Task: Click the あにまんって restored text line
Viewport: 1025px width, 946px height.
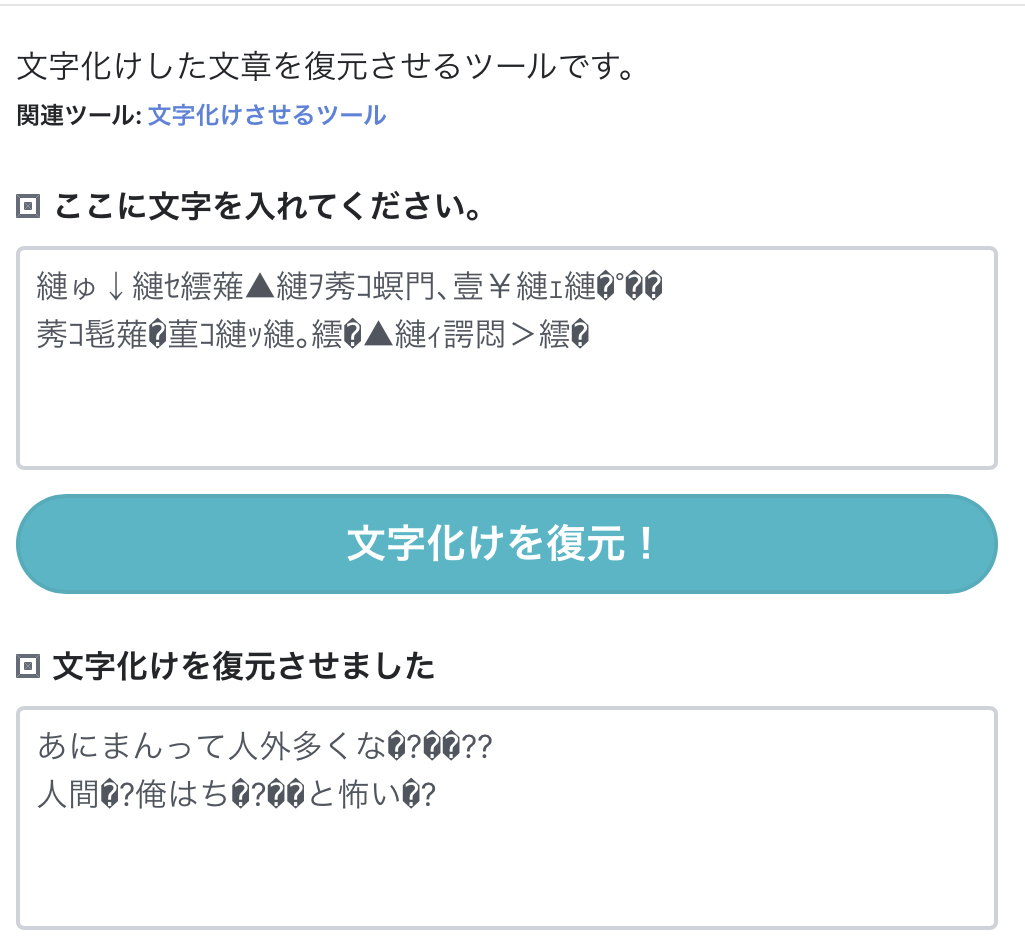Action: (264, 746)
